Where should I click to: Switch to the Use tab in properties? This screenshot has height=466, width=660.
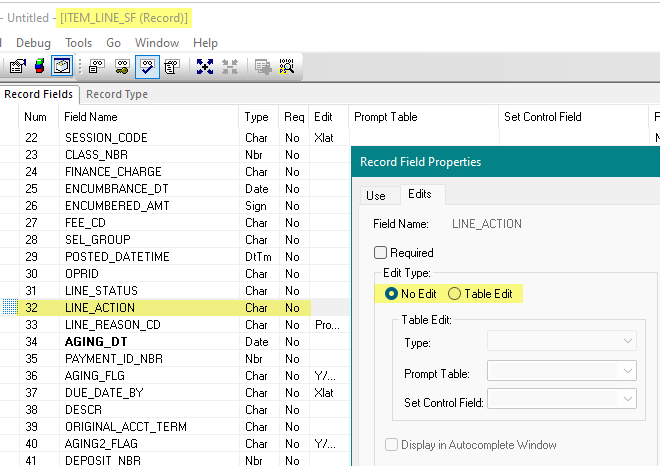(x=376, y=195)
